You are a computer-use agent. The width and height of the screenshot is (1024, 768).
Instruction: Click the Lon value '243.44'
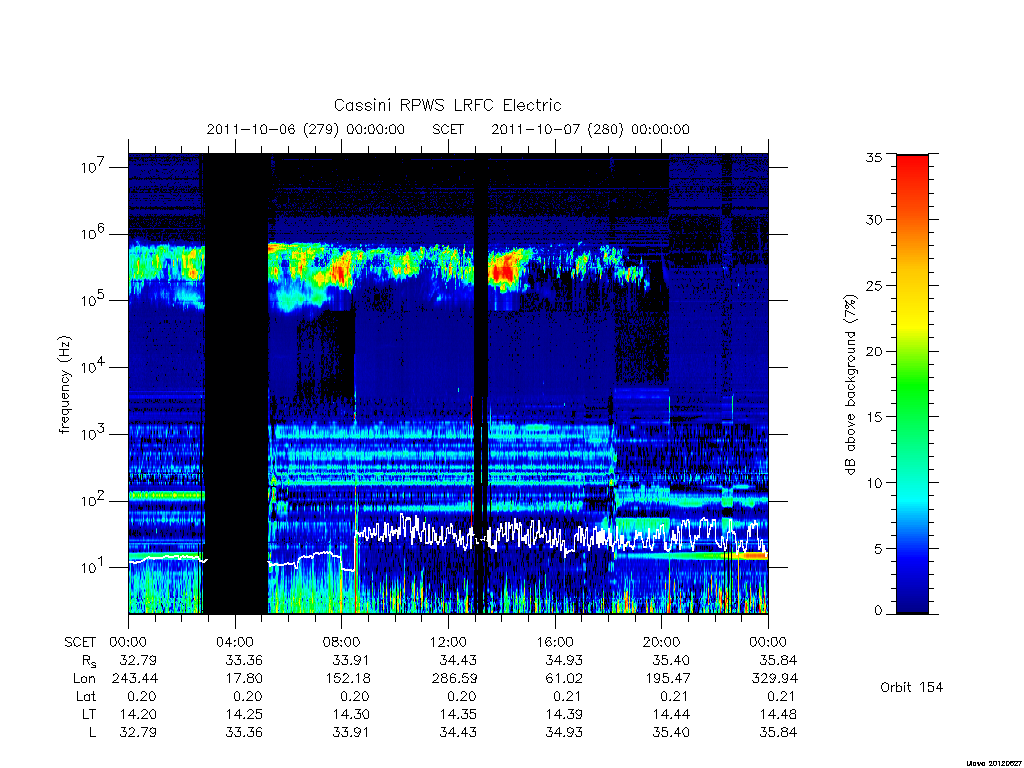click(x=135, y=679)
